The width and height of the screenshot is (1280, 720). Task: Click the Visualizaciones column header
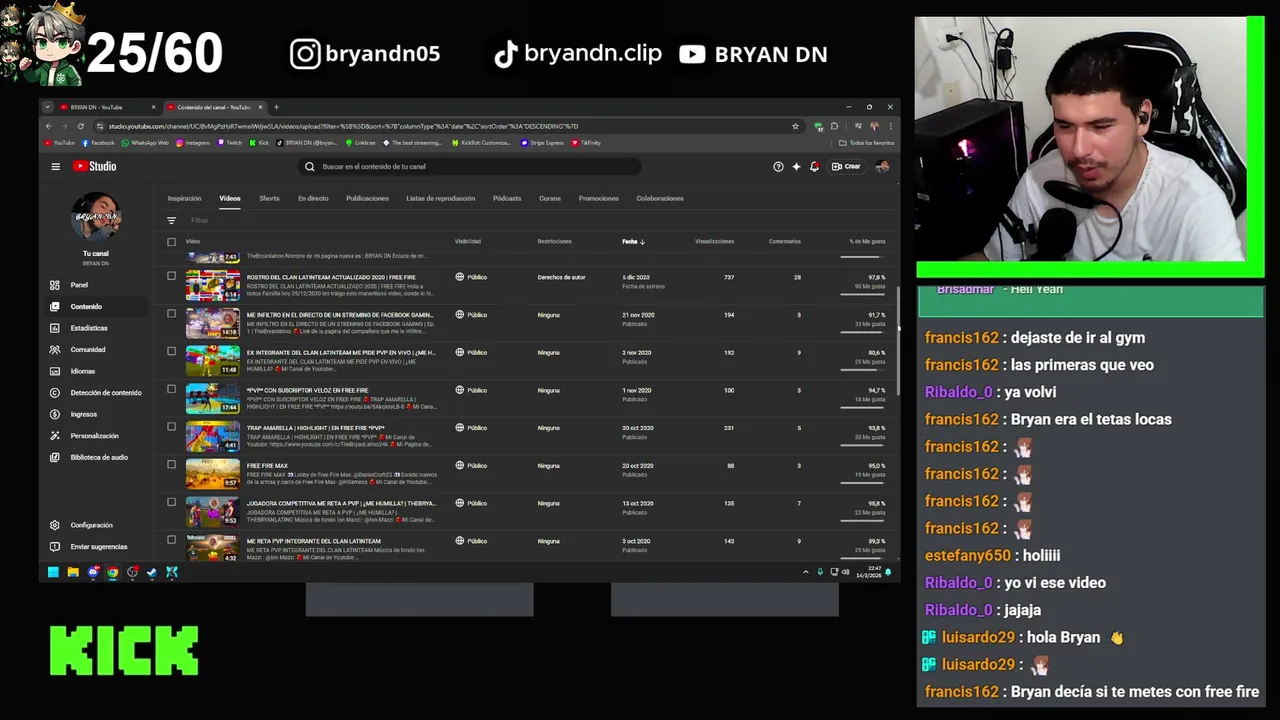click(714, 241)
